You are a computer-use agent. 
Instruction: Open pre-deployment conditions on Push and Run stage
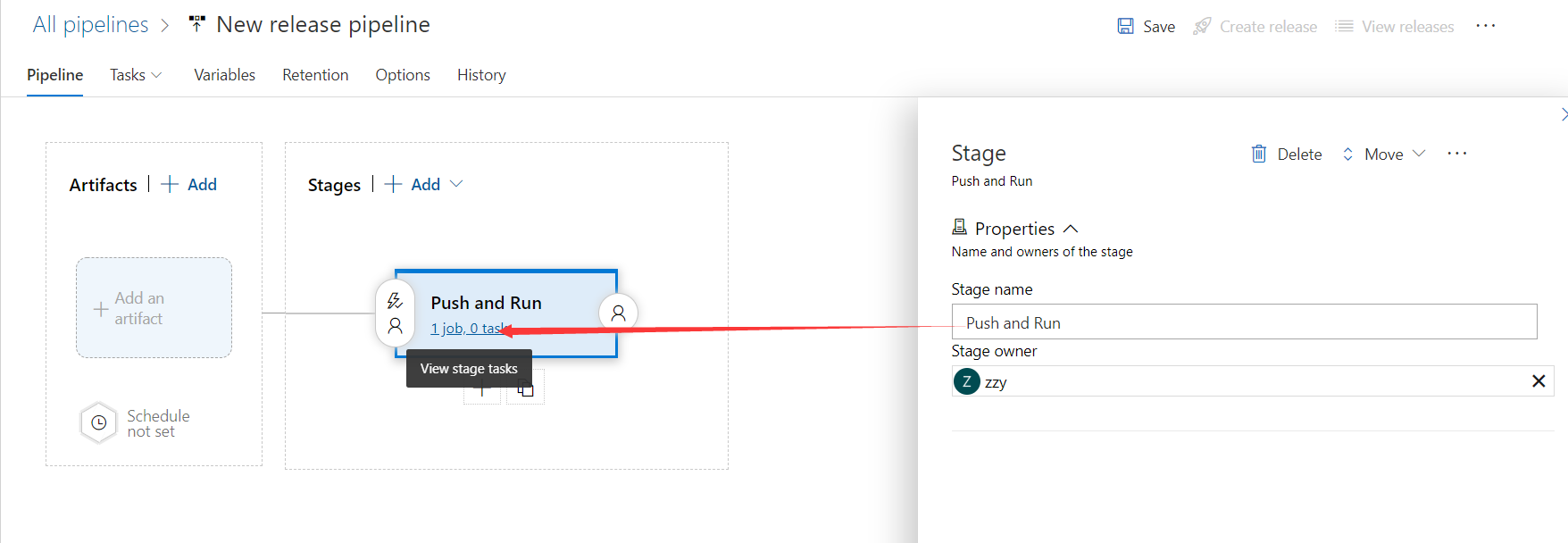pos(395,313)
